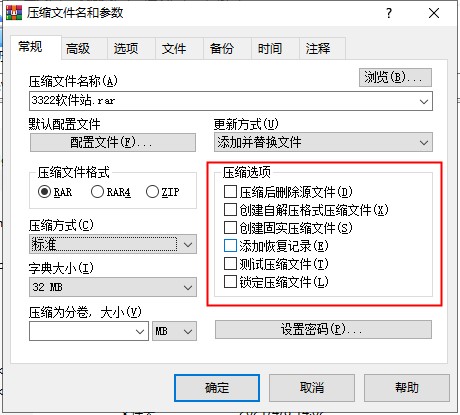The height and width of the screenshot is (415, 460).
Task: Select the ZIP format radio button
Action: tap(152, 192)
